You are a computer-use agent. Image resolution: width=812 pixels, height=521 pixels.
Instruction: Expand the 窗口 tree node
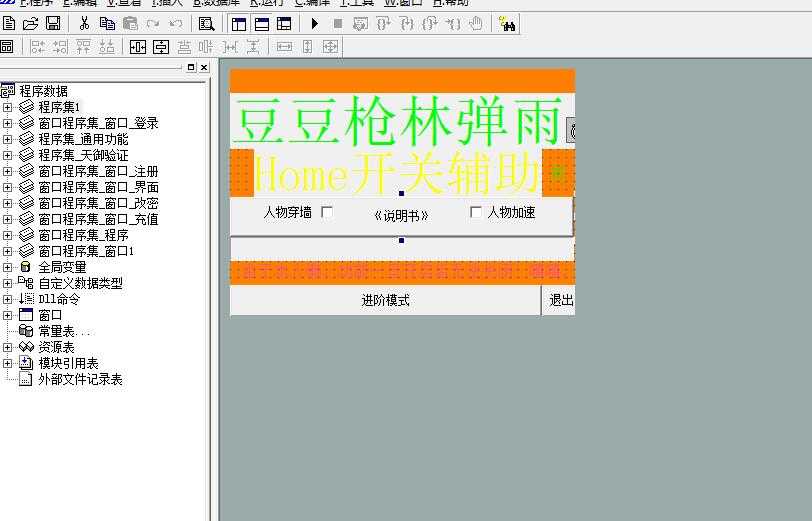[x=7, y=315]
